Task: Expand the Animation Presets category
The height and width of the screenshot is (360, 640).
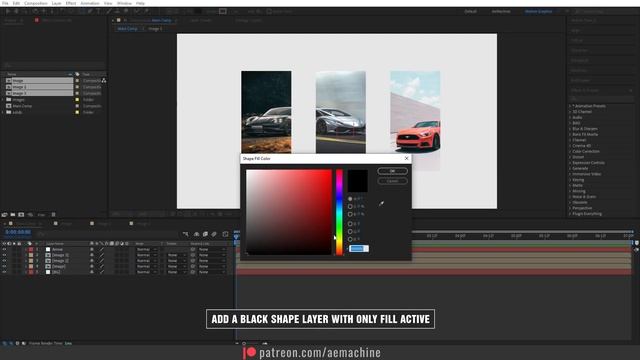Action: [570, 106]
